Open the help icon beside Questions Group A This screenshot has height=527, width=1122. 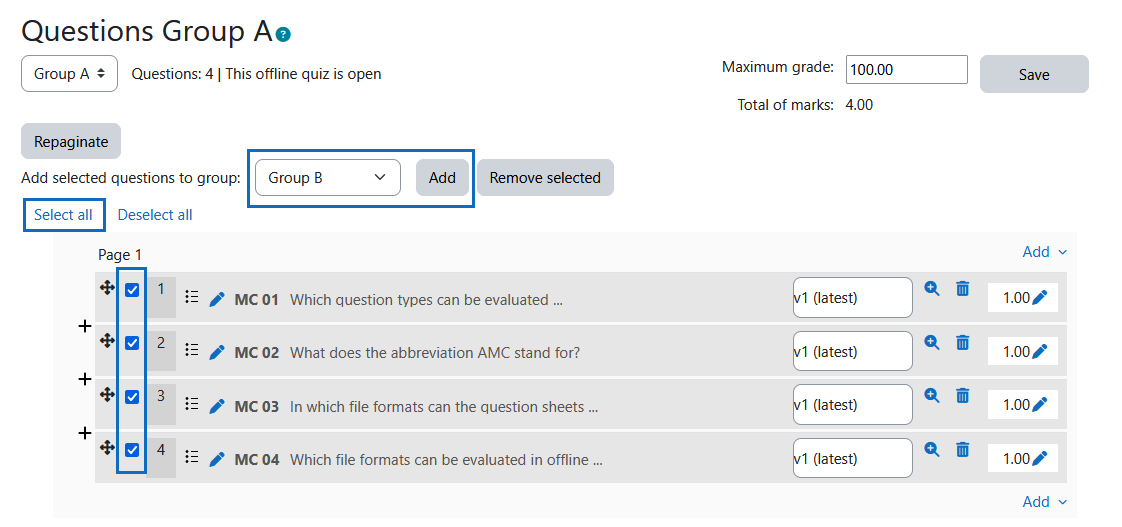[284, 34]
